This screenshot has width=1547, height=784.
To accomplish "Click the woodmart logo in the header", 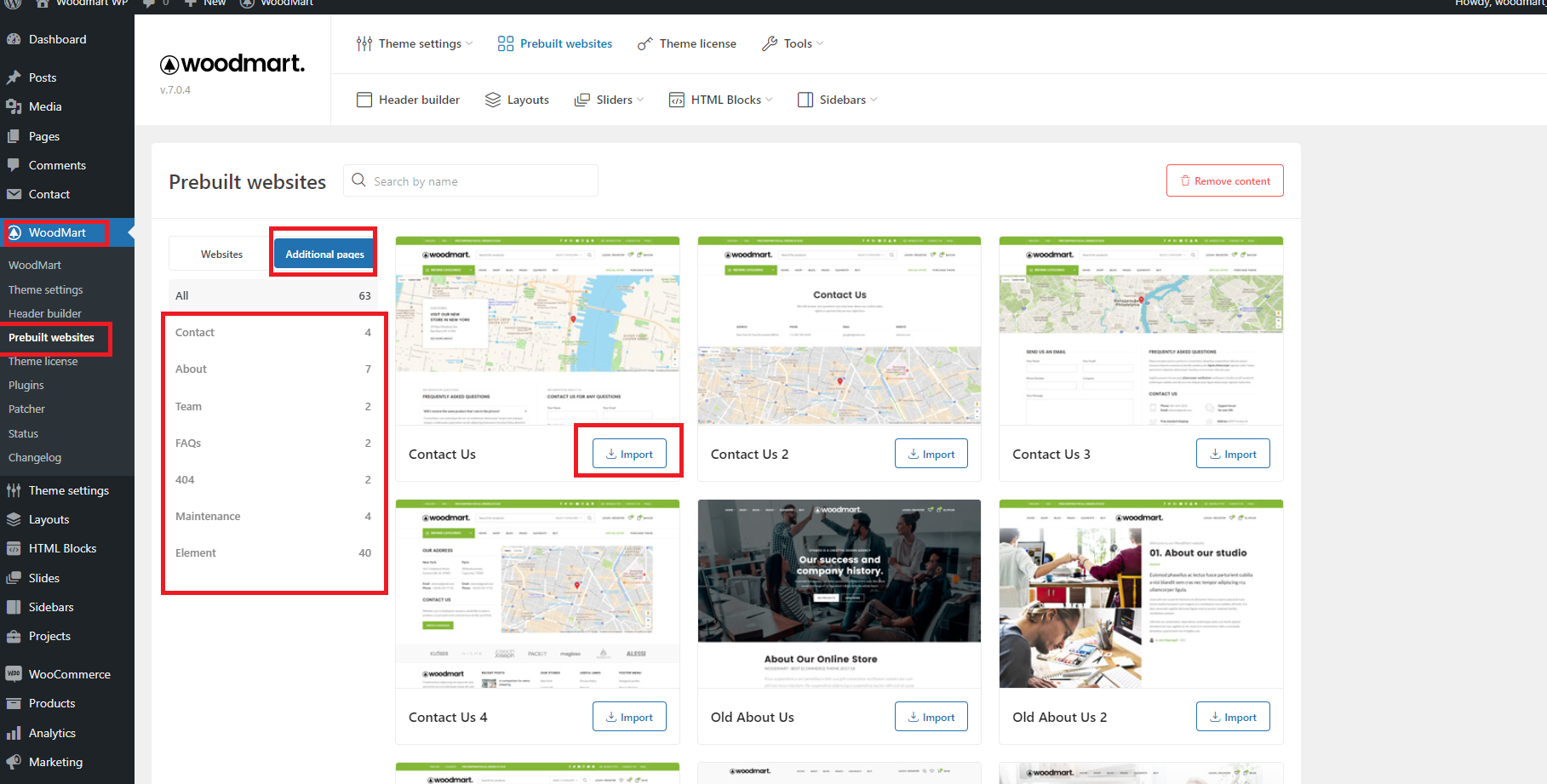I will point(232,64).
